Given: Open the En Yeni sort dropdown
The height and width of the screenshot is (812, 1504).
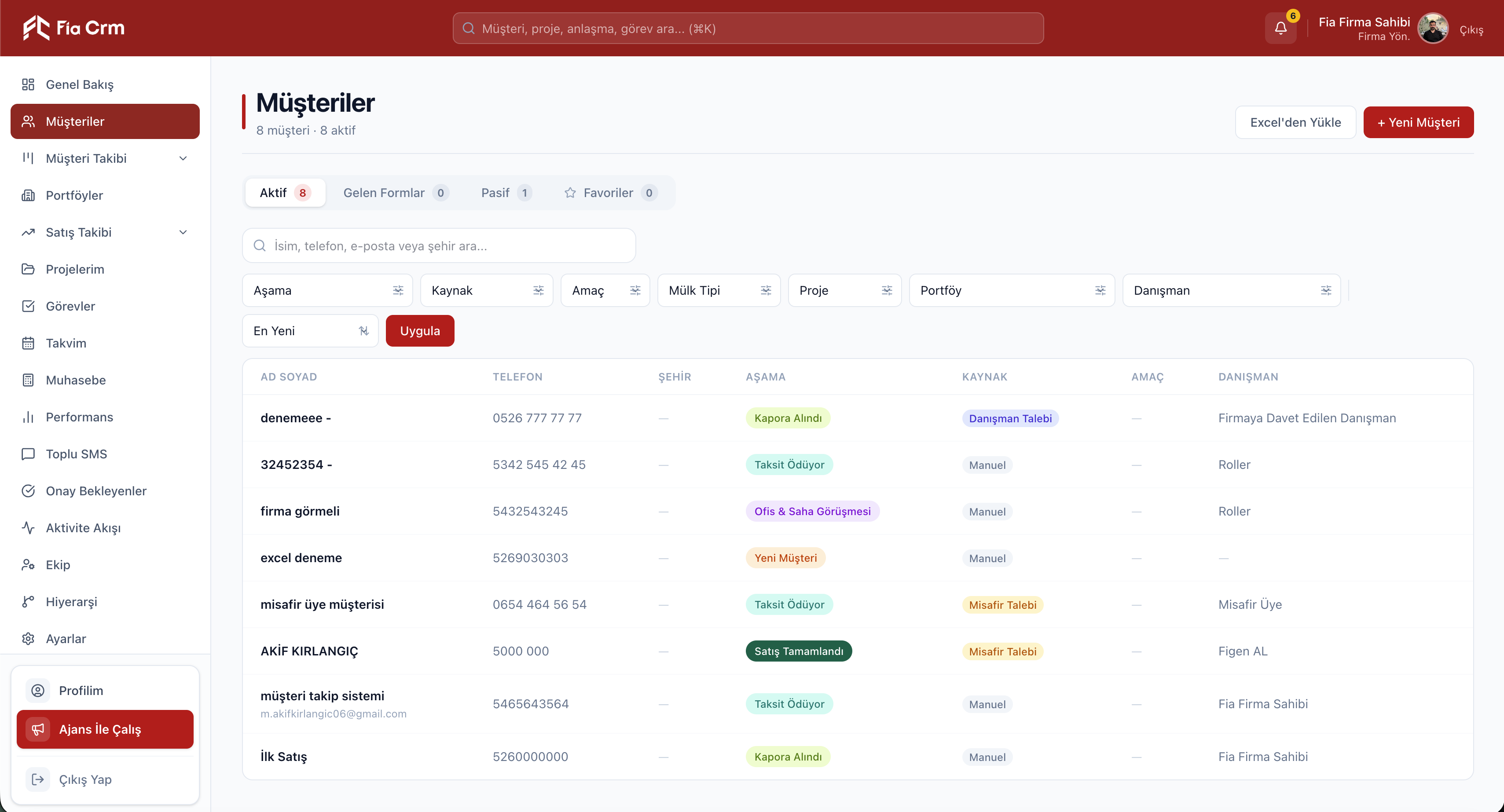Looking at the screenshot, I should pos(311,331).
